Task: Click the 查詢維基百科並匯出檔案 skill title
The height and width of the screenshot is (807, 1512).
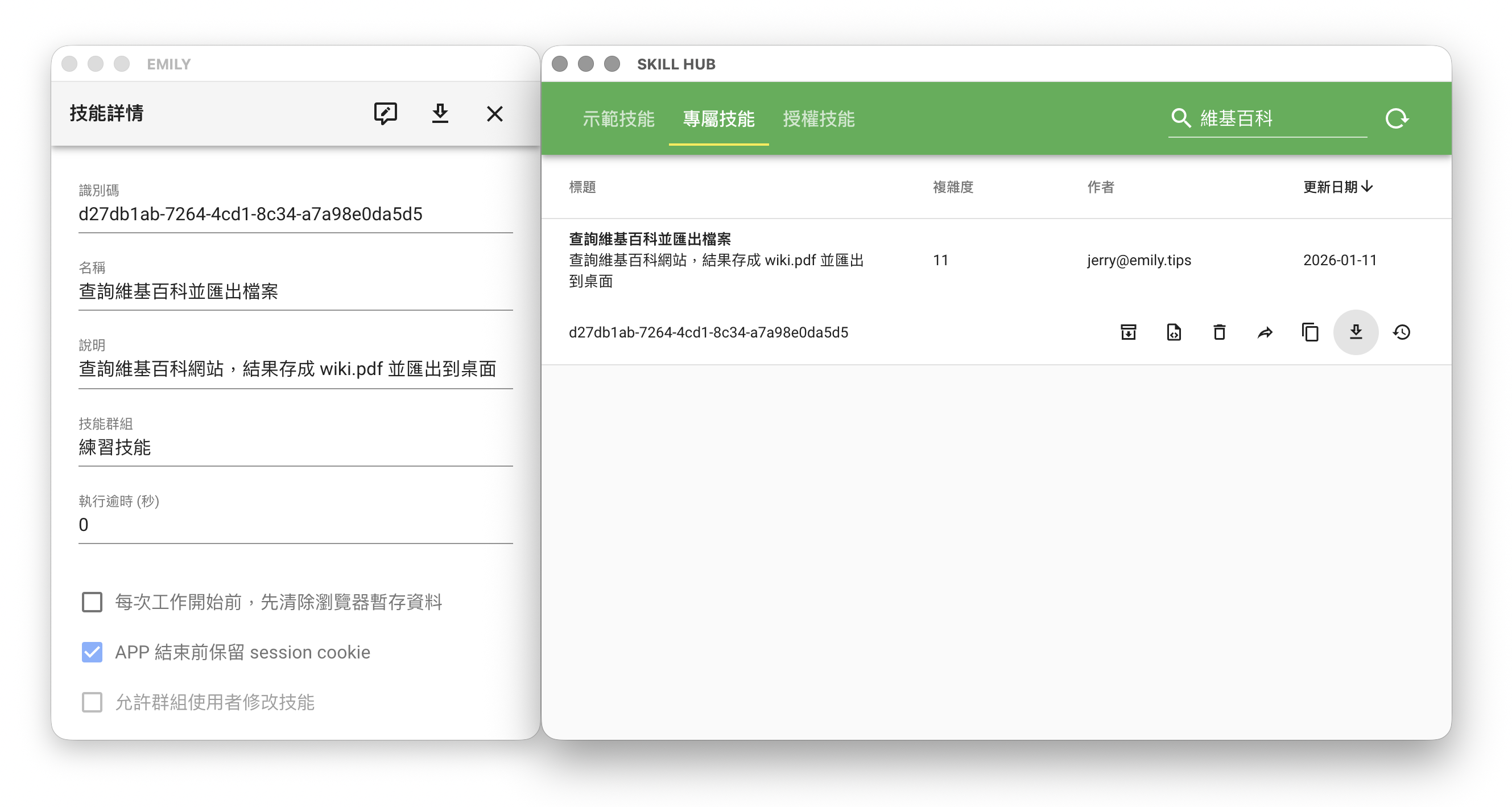Action: (x=649, y=239)
